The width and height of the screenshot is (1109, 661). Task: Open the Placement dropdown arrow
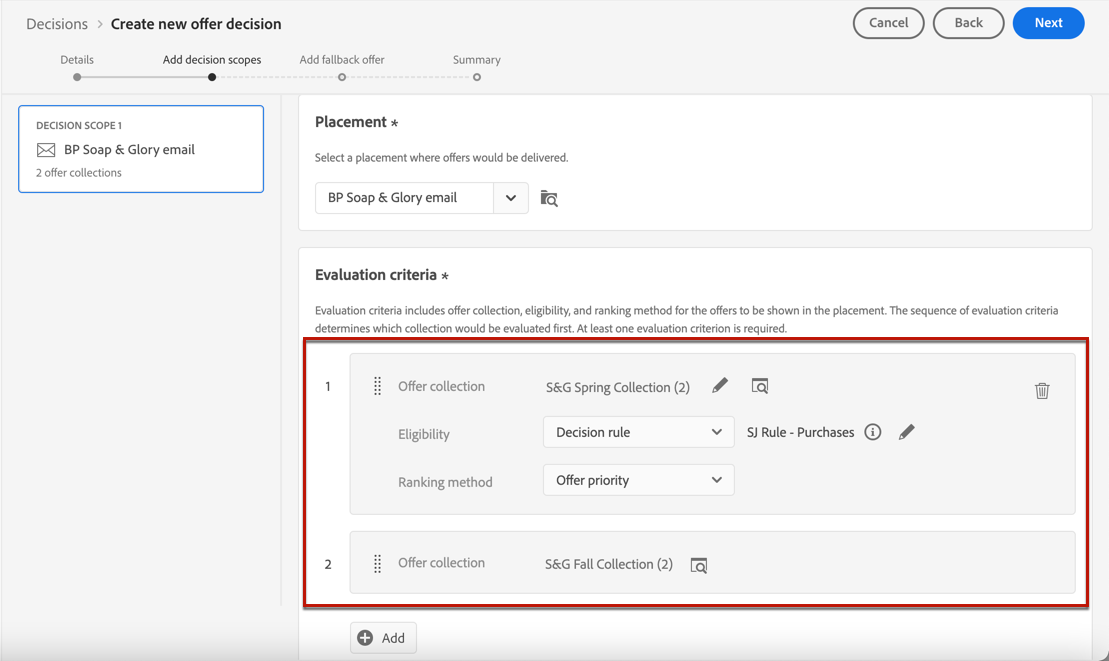511,198
